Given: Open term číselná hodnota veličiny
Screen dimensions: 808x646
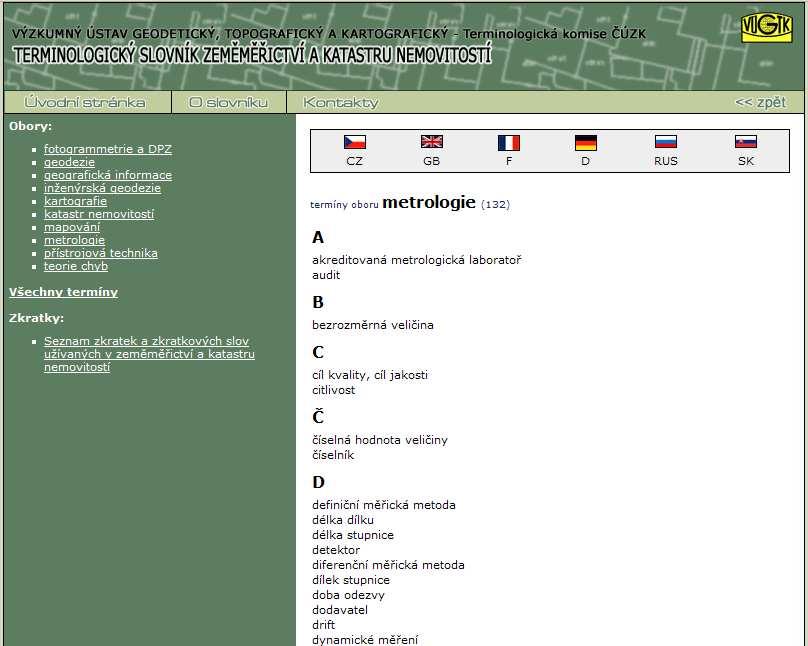Looking at the screenshot, I should click(380, 440).
